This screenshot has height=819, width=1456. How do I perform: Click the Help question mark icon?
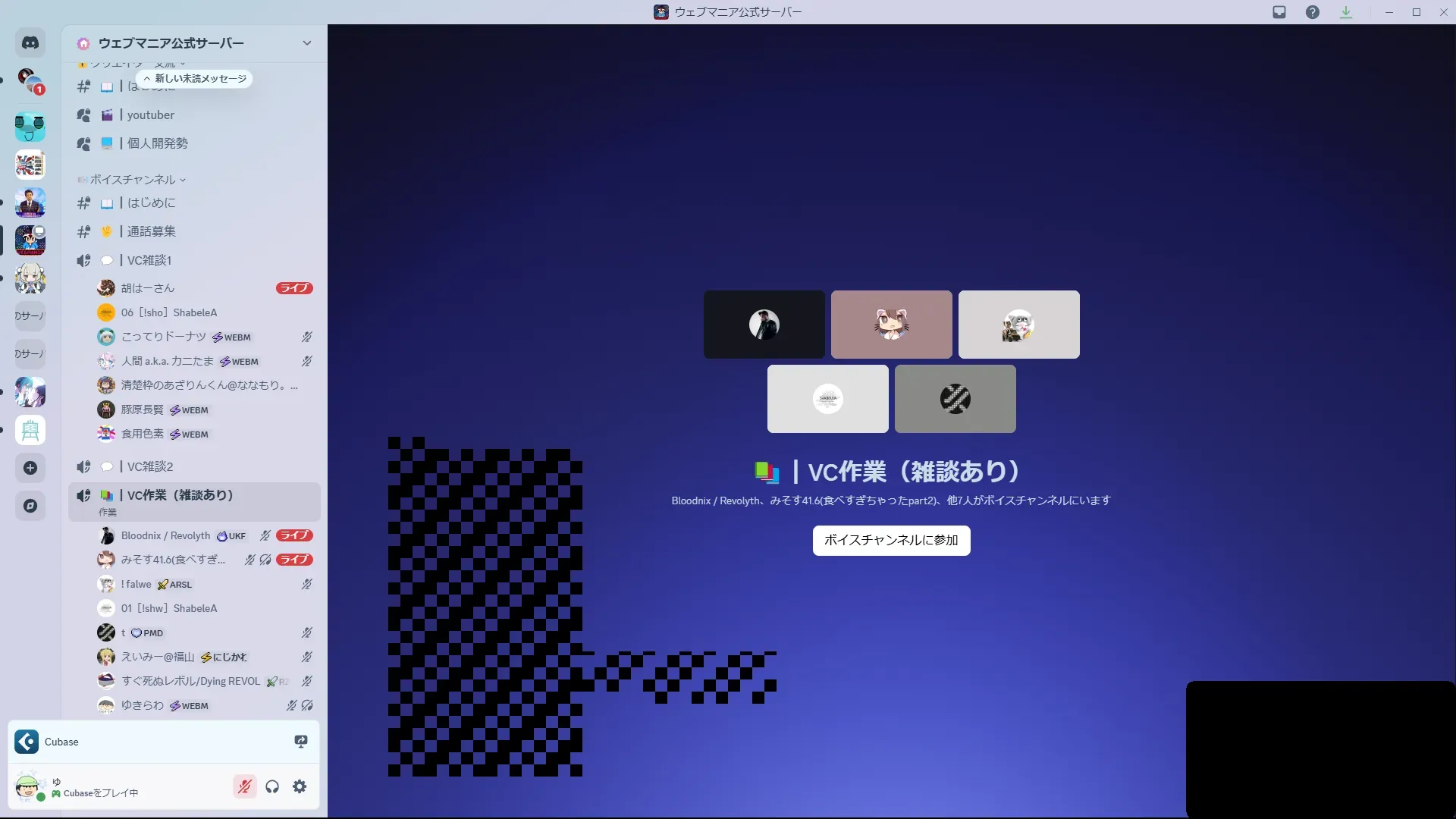pos(1313,12)
